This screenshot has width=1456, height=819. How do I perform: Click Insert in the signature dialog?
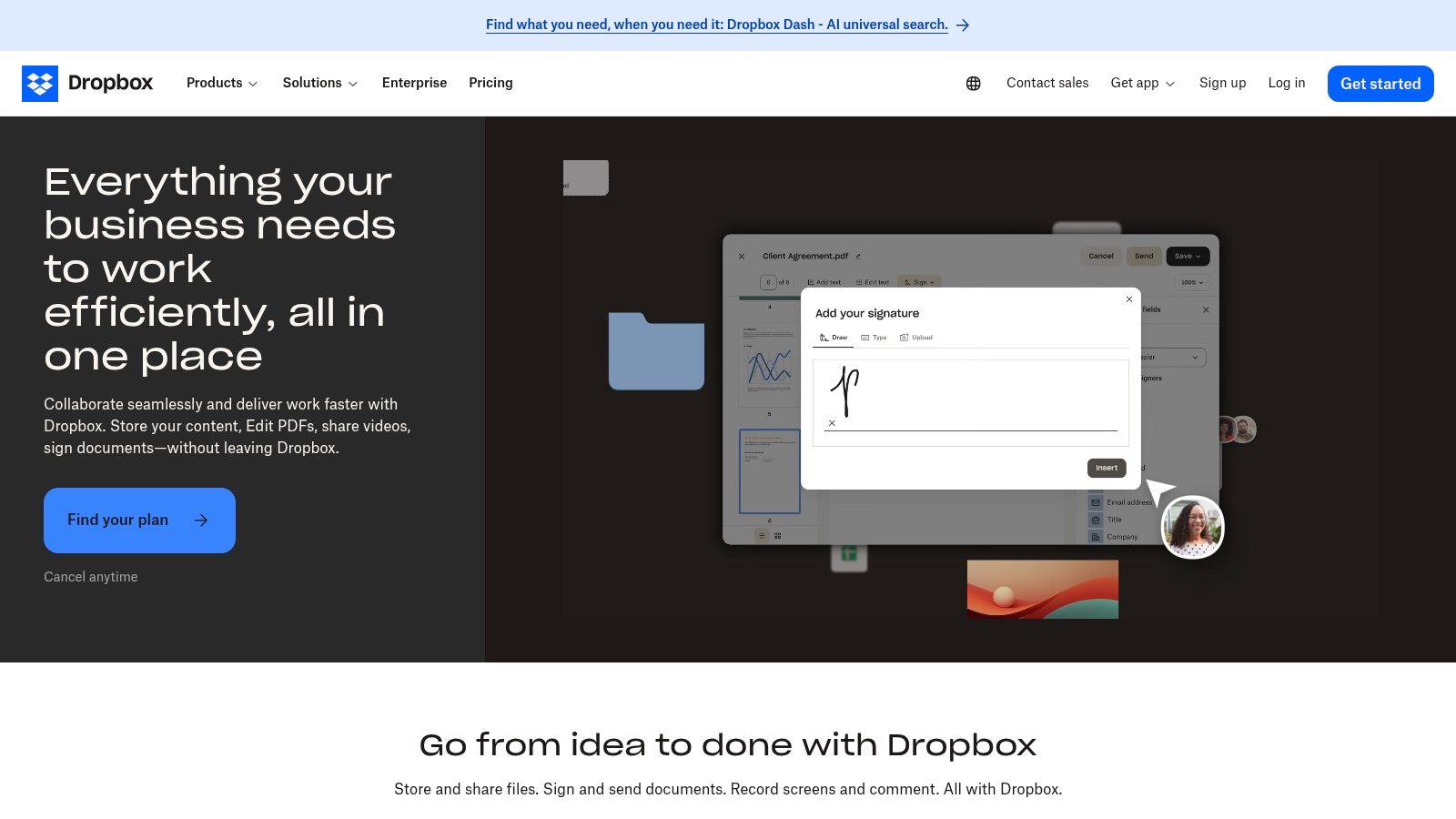[1107, 468]
